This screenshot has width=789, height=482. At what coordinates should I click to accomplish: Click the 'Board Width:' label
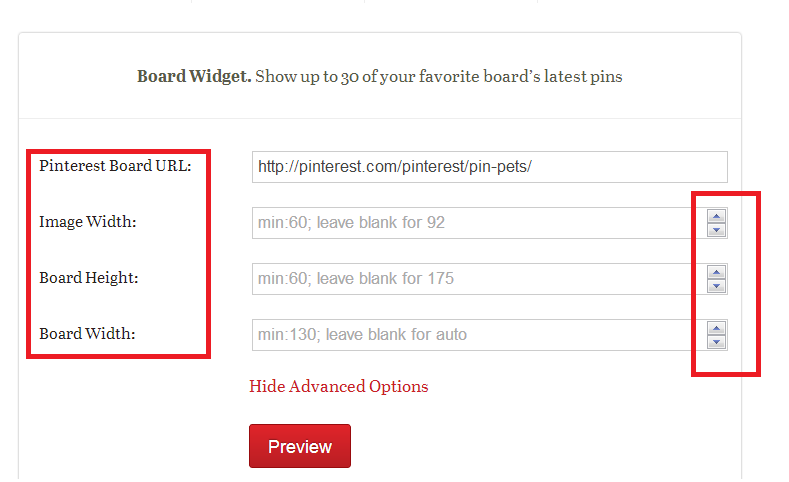click(x=87, y=334)
